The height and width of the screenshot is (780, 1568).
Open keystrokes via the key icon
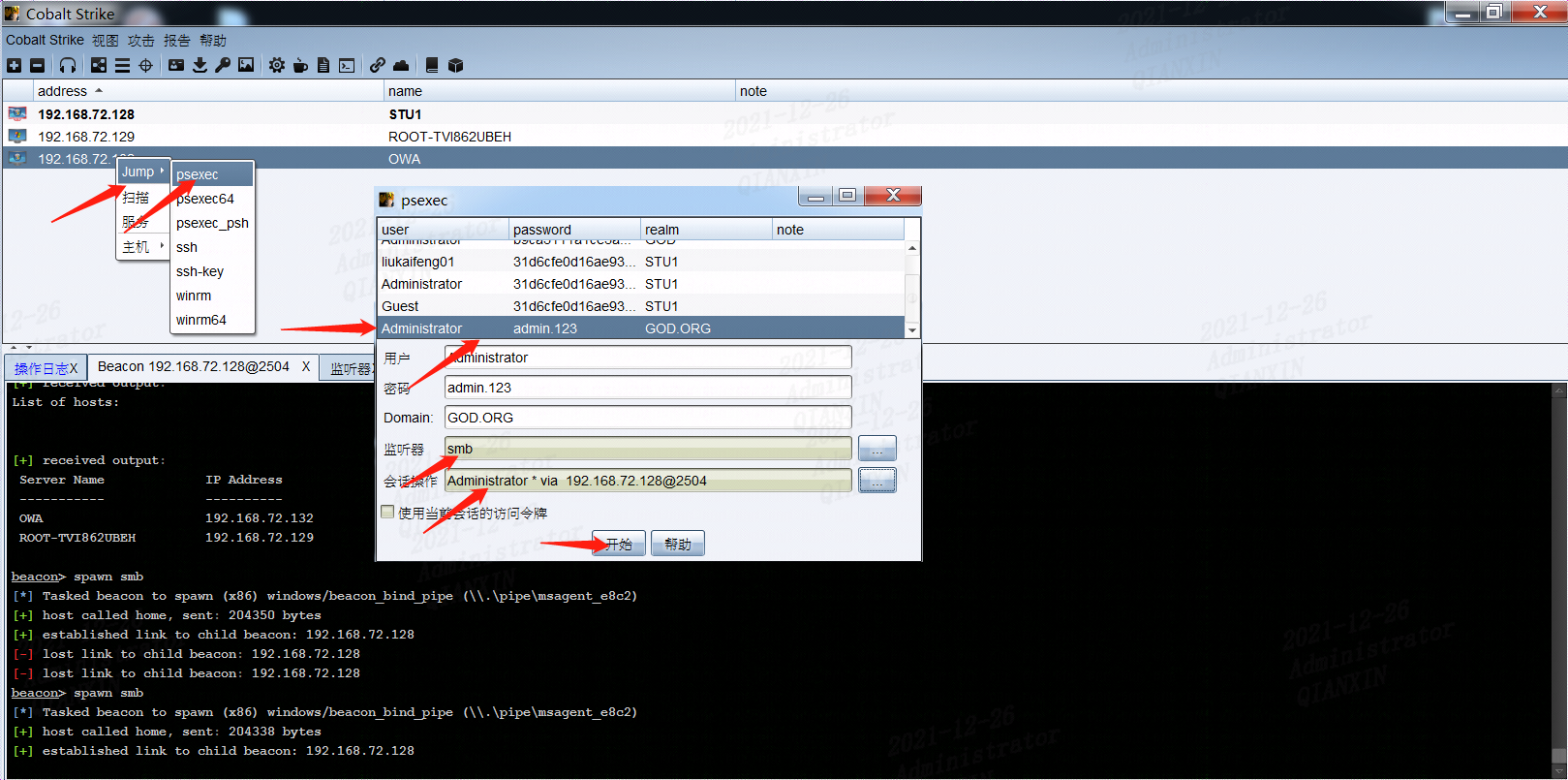[223, 66]
